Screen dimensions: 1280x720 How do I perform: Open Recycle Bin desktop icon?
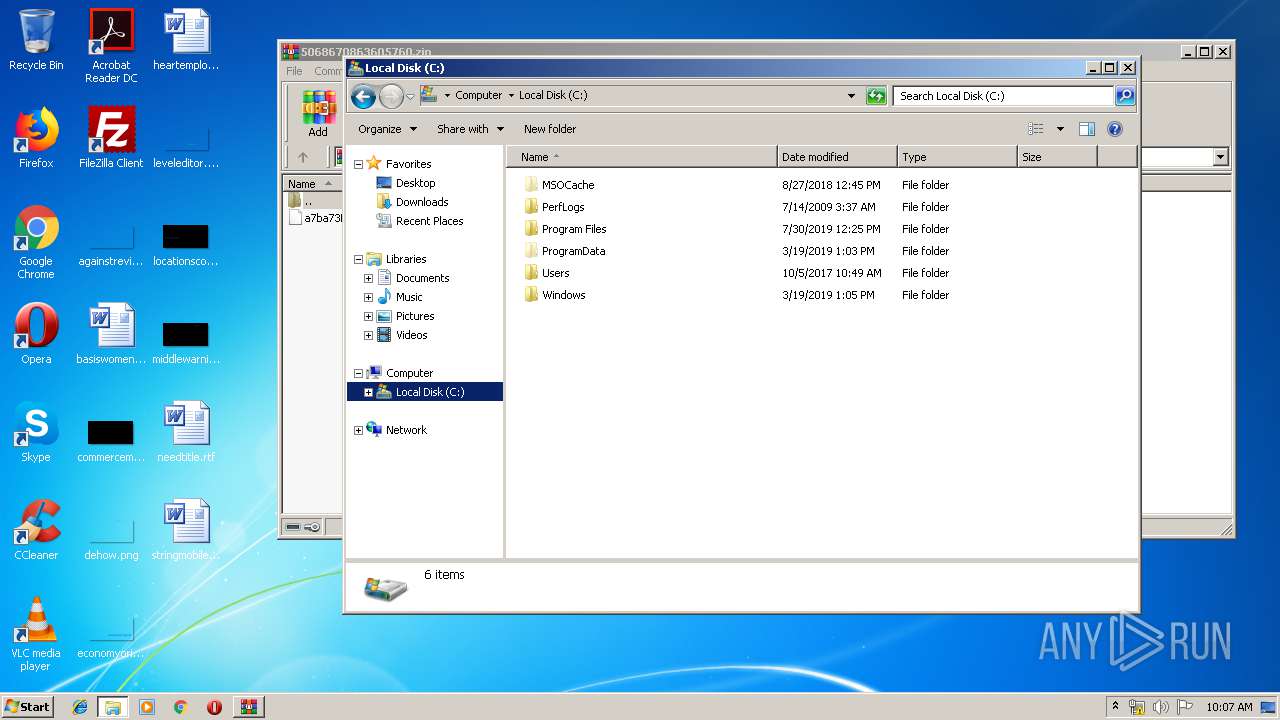tap(36, 40)
